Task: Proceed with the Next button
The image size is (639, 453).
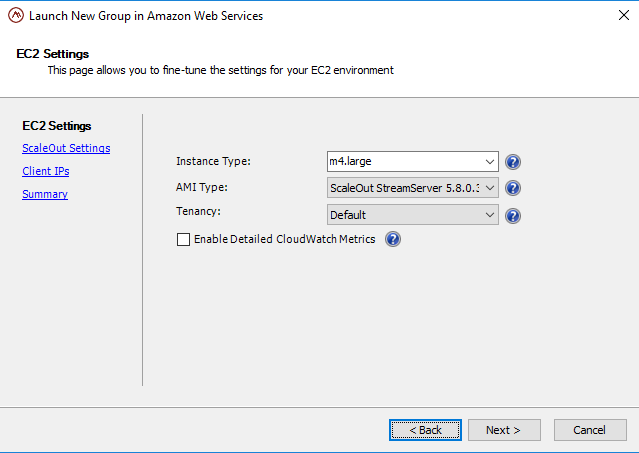Action: (x=504, y=430)
